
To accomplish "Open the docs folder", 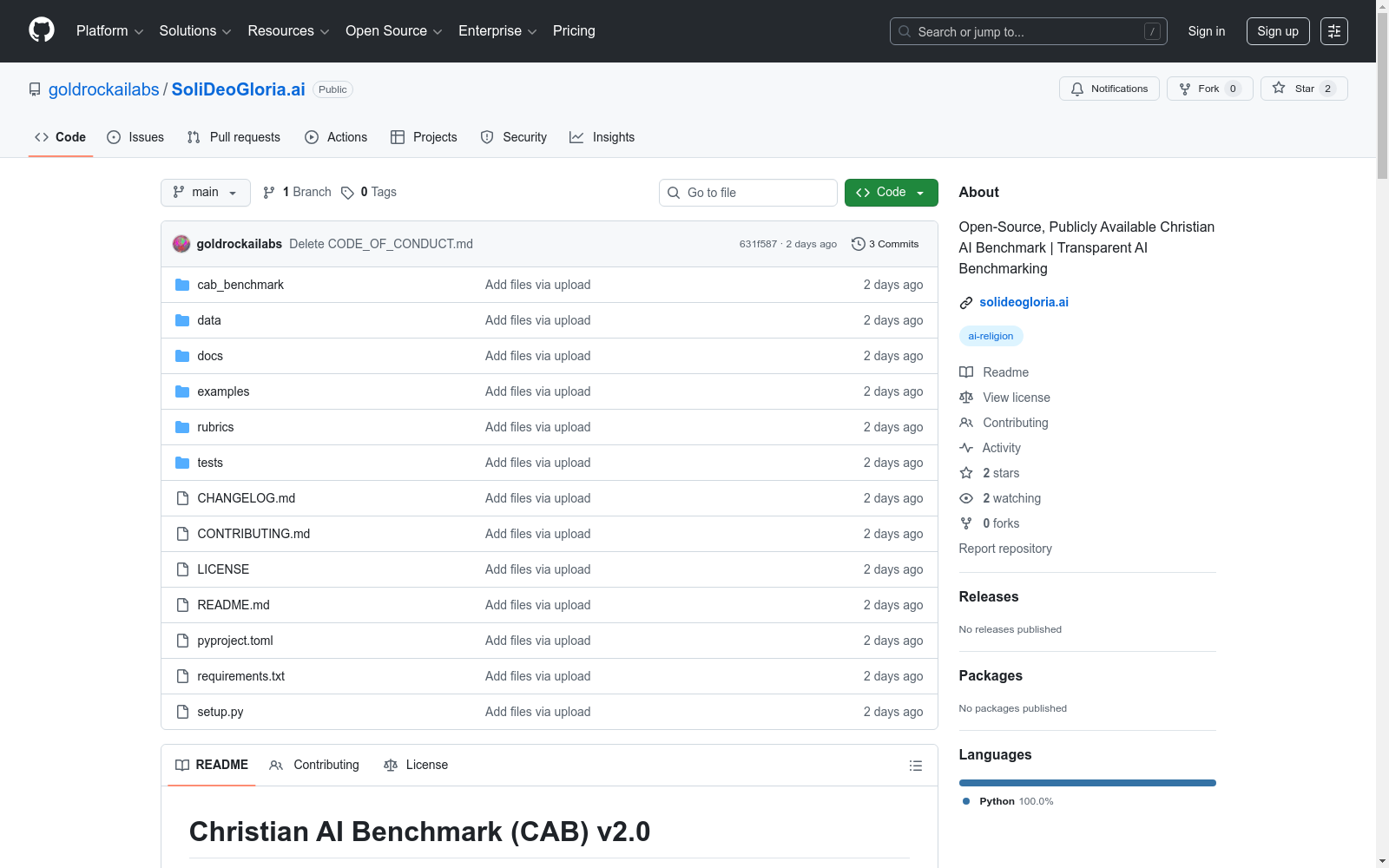I will click(210, 356).
